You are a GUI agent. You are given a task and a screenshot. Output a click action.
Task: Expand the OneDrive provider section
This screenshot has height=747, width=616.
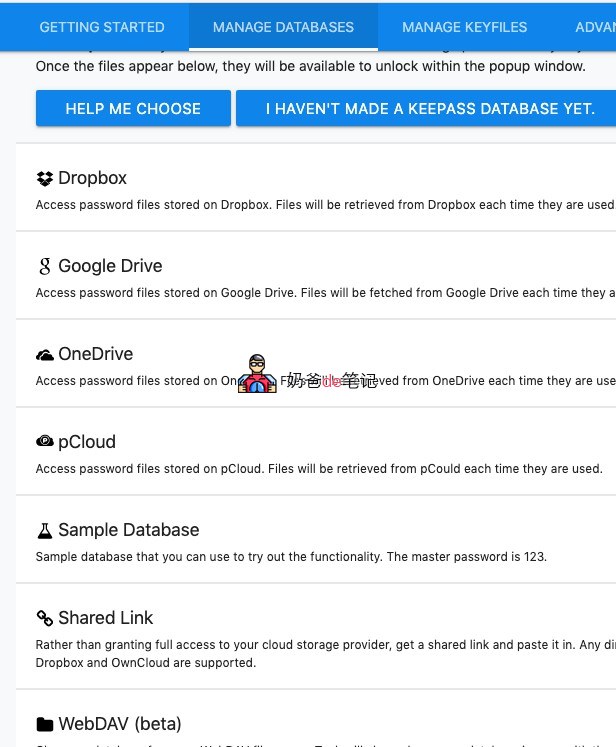tap(95, 354)
